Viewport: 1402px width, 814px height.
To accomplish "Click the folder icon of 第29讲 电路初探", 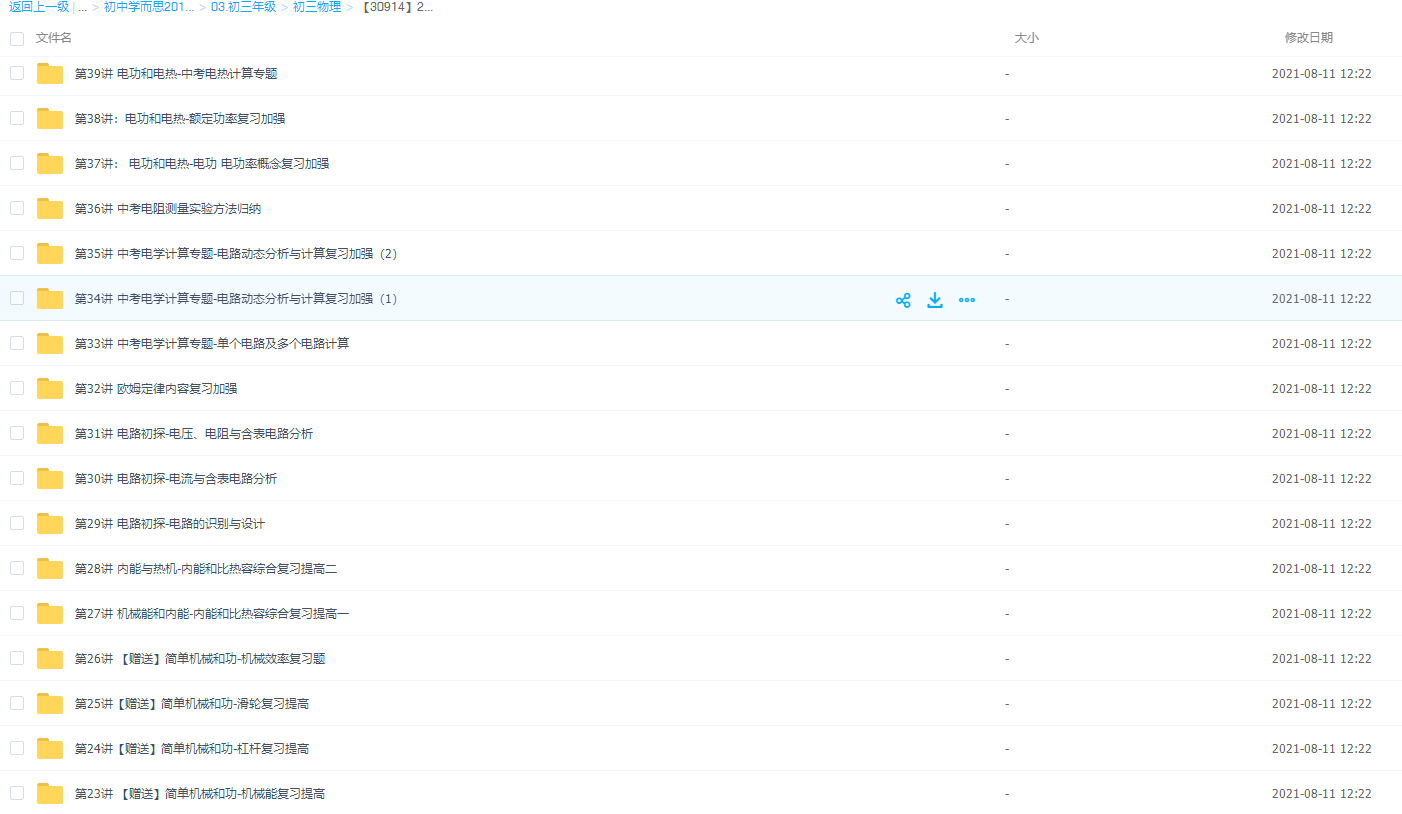I will point(50,524).
